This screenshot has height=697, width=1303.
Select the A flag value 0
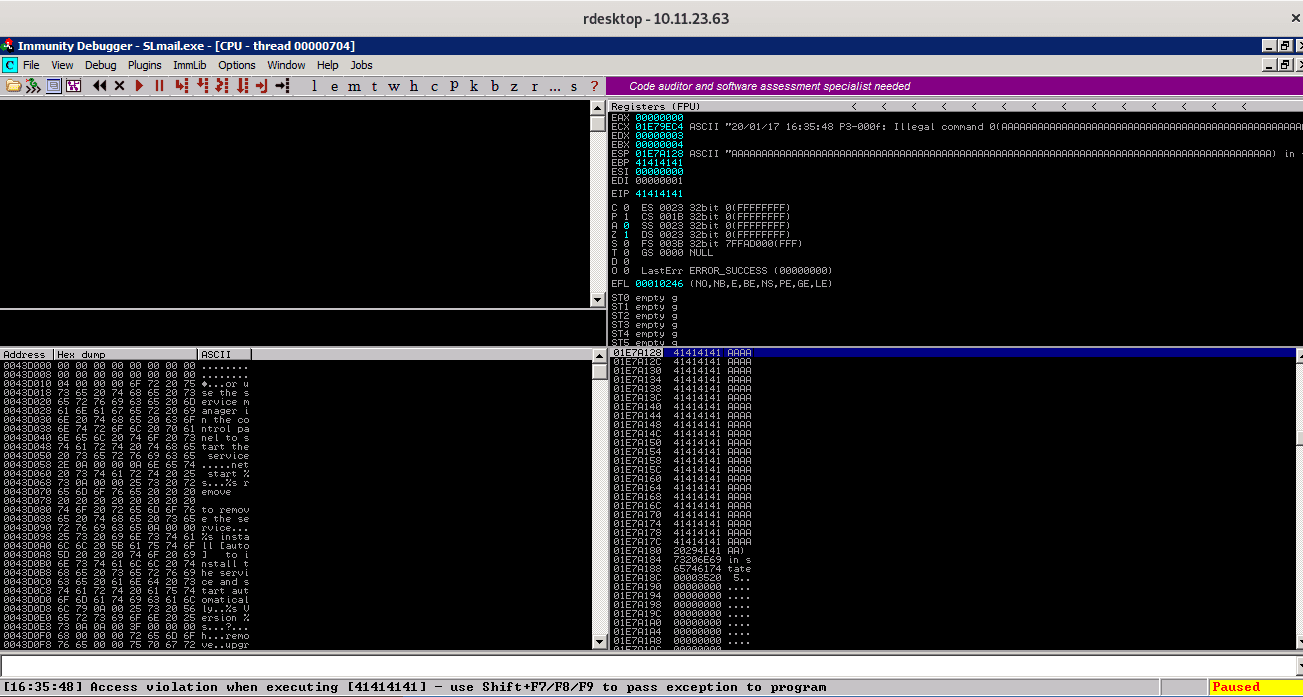626,226
